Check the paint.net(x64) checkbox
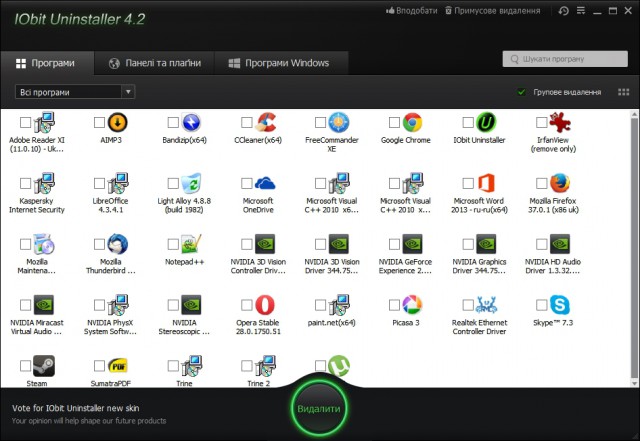Viewport: 640px width, 441px height. point(320,305)
